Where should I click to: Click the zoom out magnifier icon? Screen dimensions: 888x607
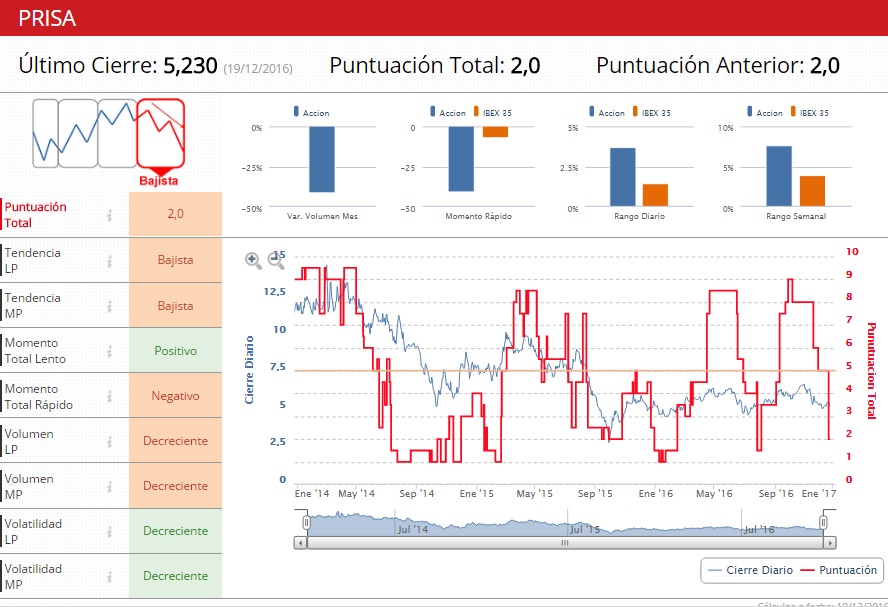click(276, 259)
